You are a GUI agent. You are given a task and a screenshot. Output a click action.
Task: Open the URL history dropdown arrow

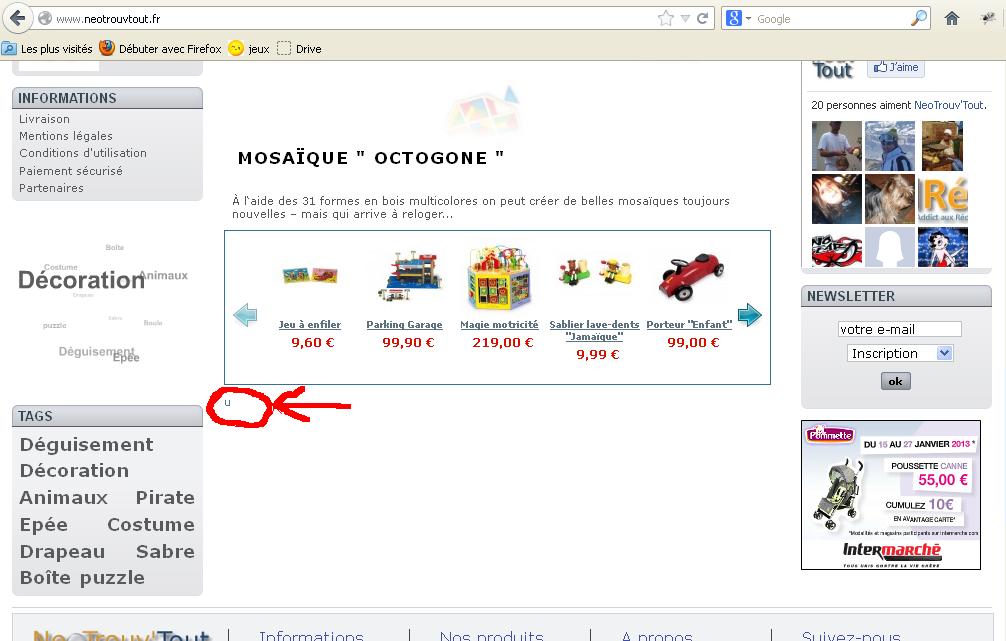(685, 19)
